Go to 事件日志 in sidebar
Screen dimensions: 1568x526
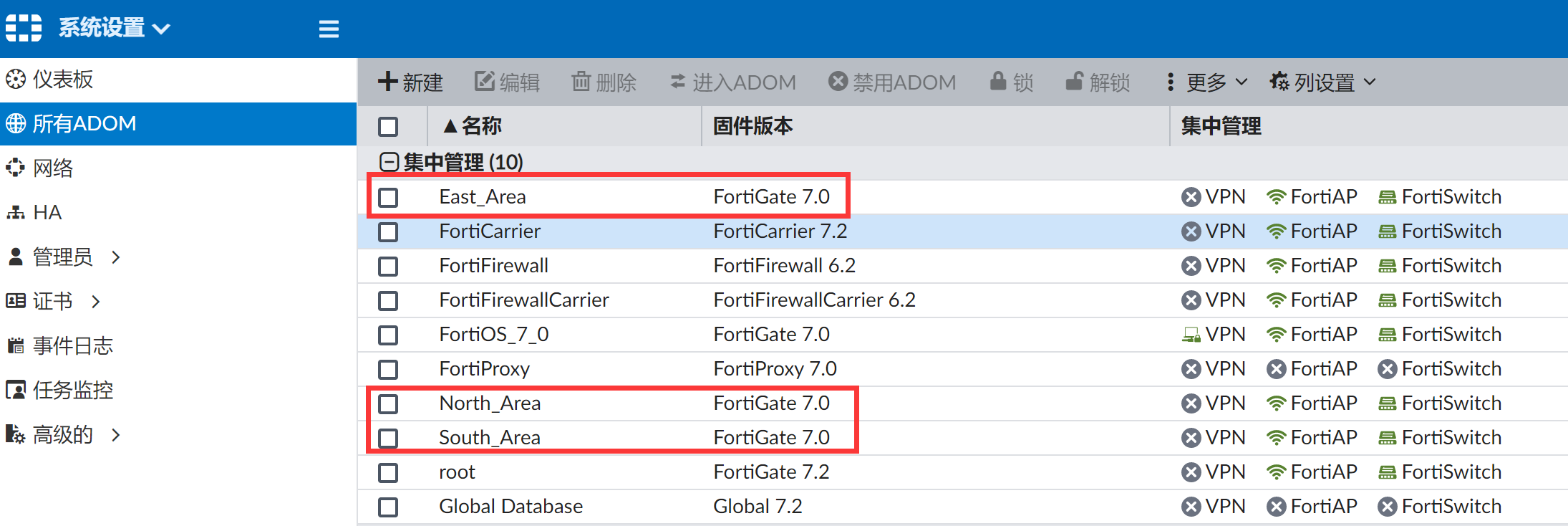tap(72, 346)
